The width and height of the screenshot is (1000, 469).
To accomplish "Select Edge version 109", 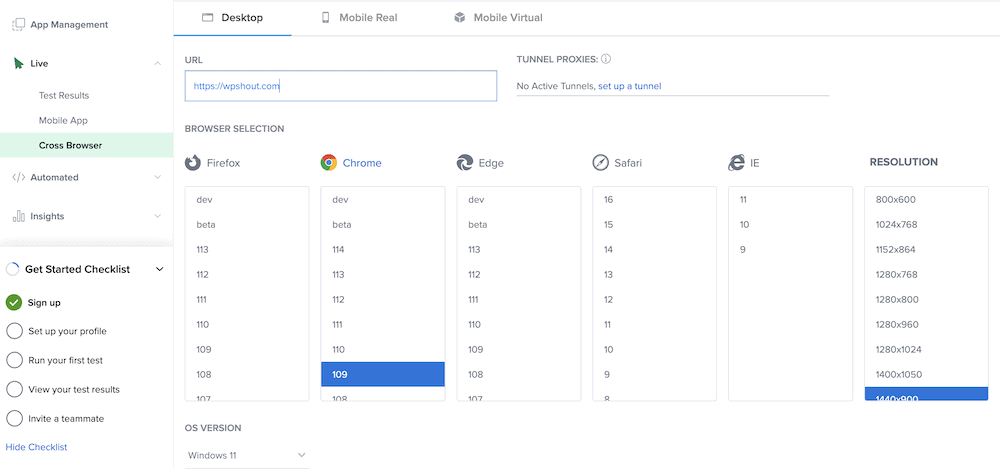I will [x=518, y=350].
